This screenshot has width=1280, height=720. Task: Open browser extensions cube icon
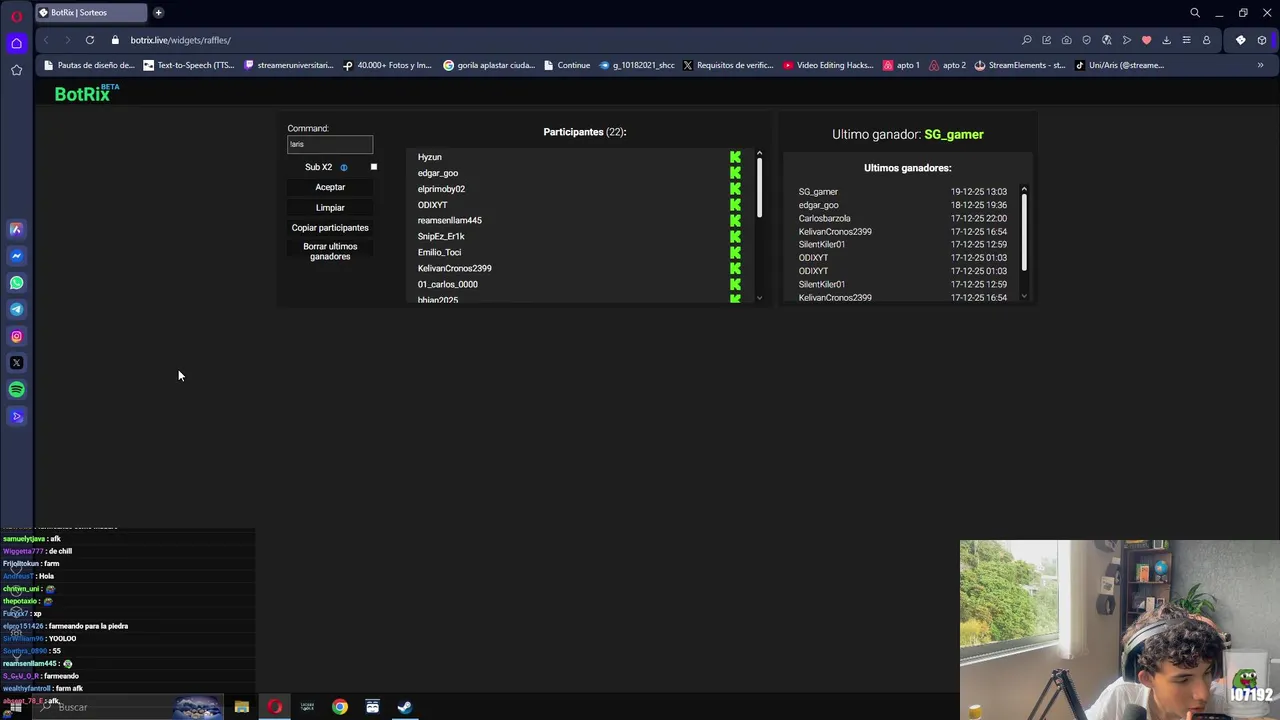click(1262, 40)
